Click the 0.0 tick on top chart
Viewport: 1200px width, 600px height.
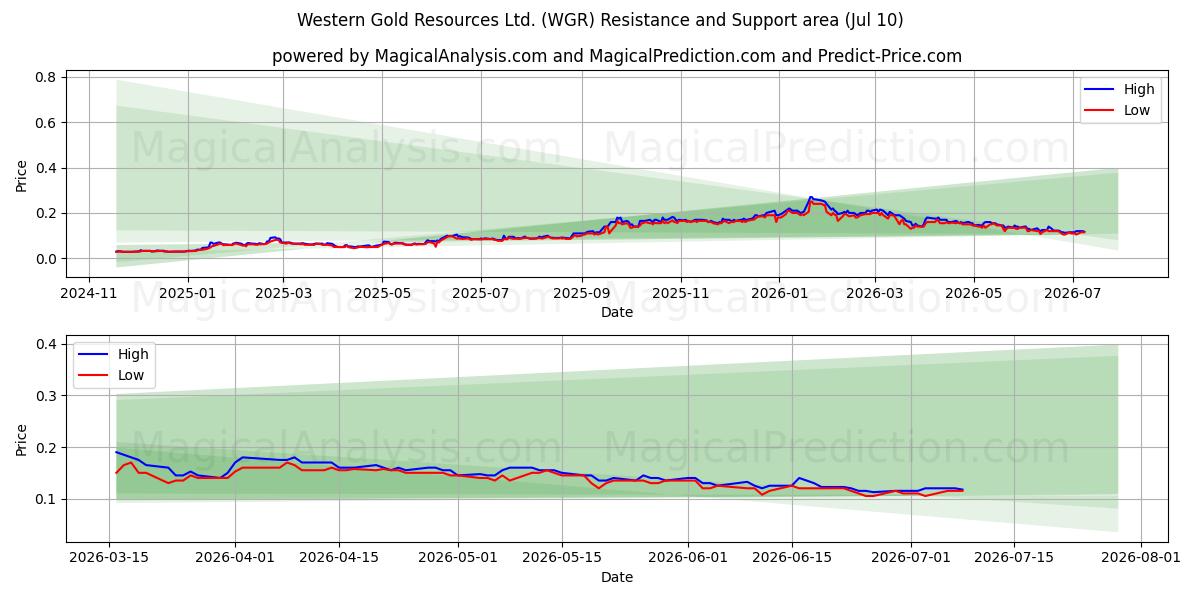click(x=48, y=259)
